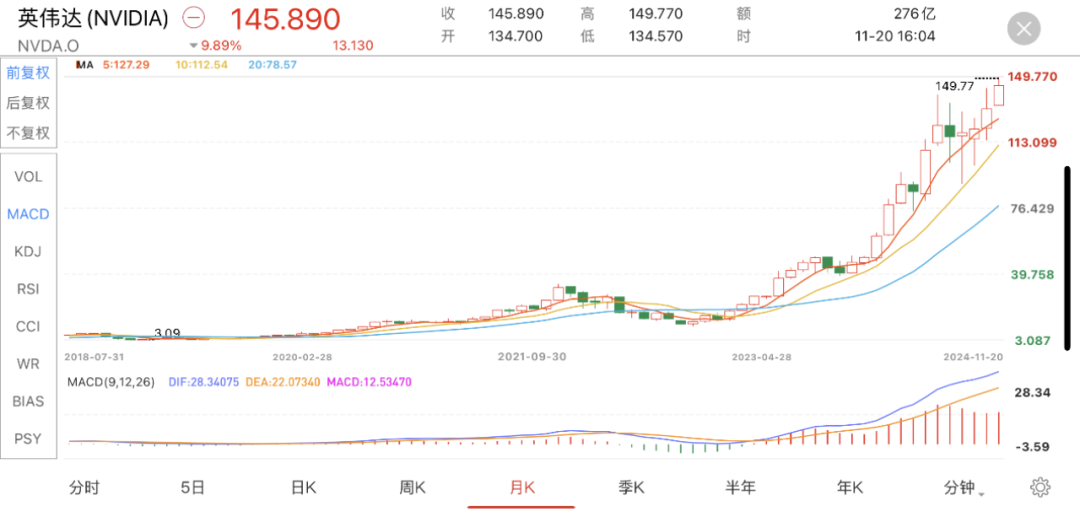Click the 149.770 axis price label
1080x517 pixels.
[1032, 76]
